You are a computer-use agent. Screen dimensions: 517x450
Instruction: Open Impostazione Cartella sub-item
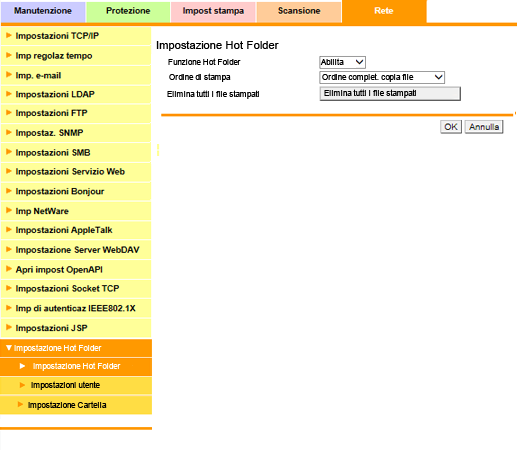[x=76, y=405]
